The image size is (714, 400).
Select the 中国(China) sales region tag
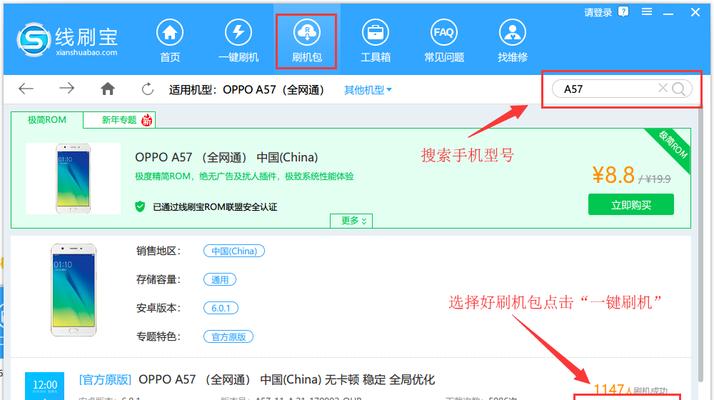tap(234, 251)
